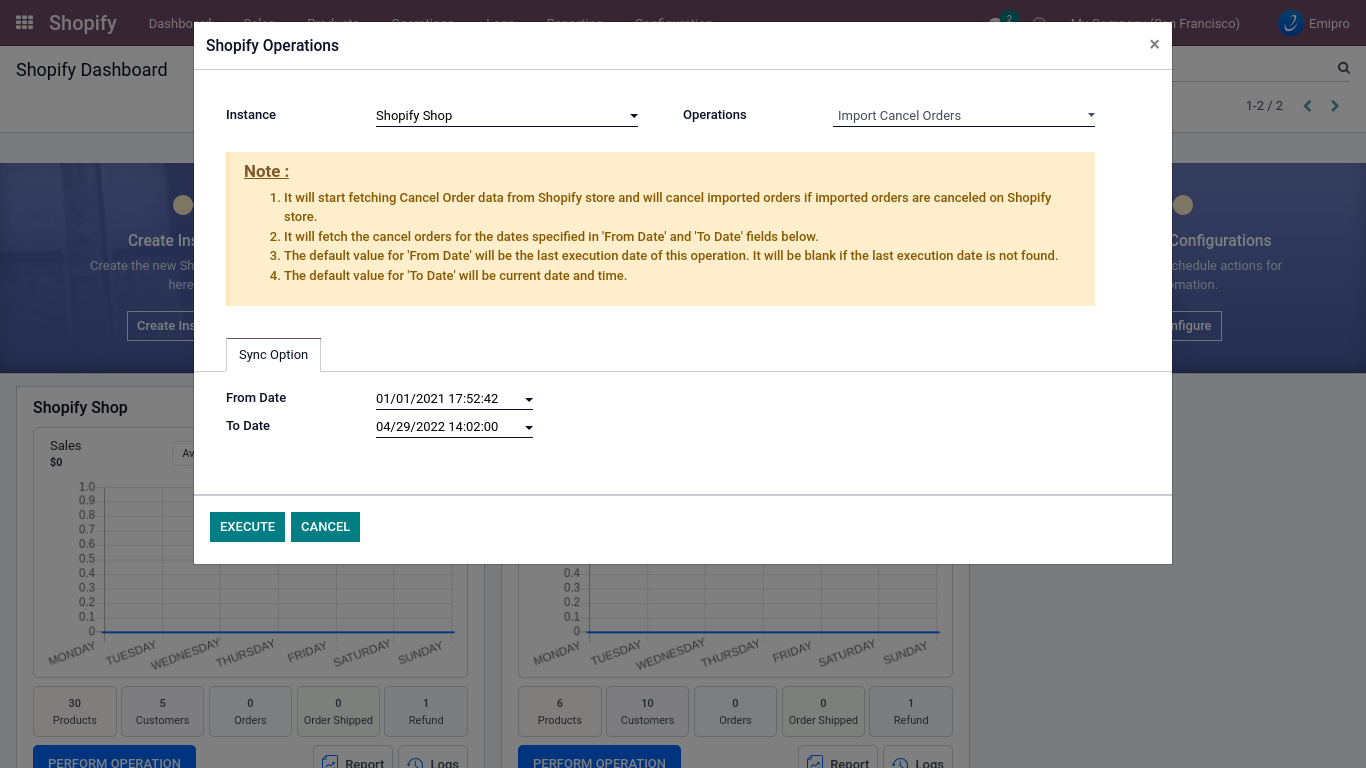
Task: Open the messages notification icon
Action: 997,23
